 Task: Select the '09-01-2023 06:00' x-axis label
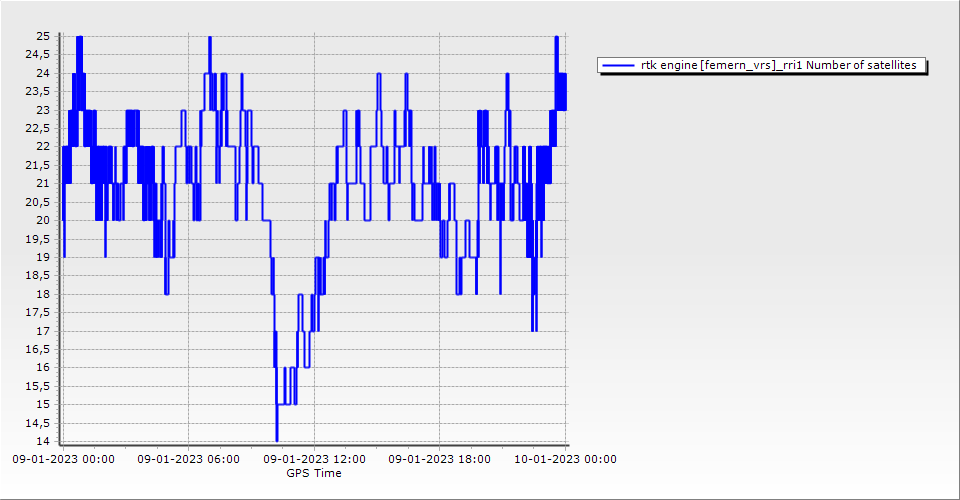pos(188,460)
